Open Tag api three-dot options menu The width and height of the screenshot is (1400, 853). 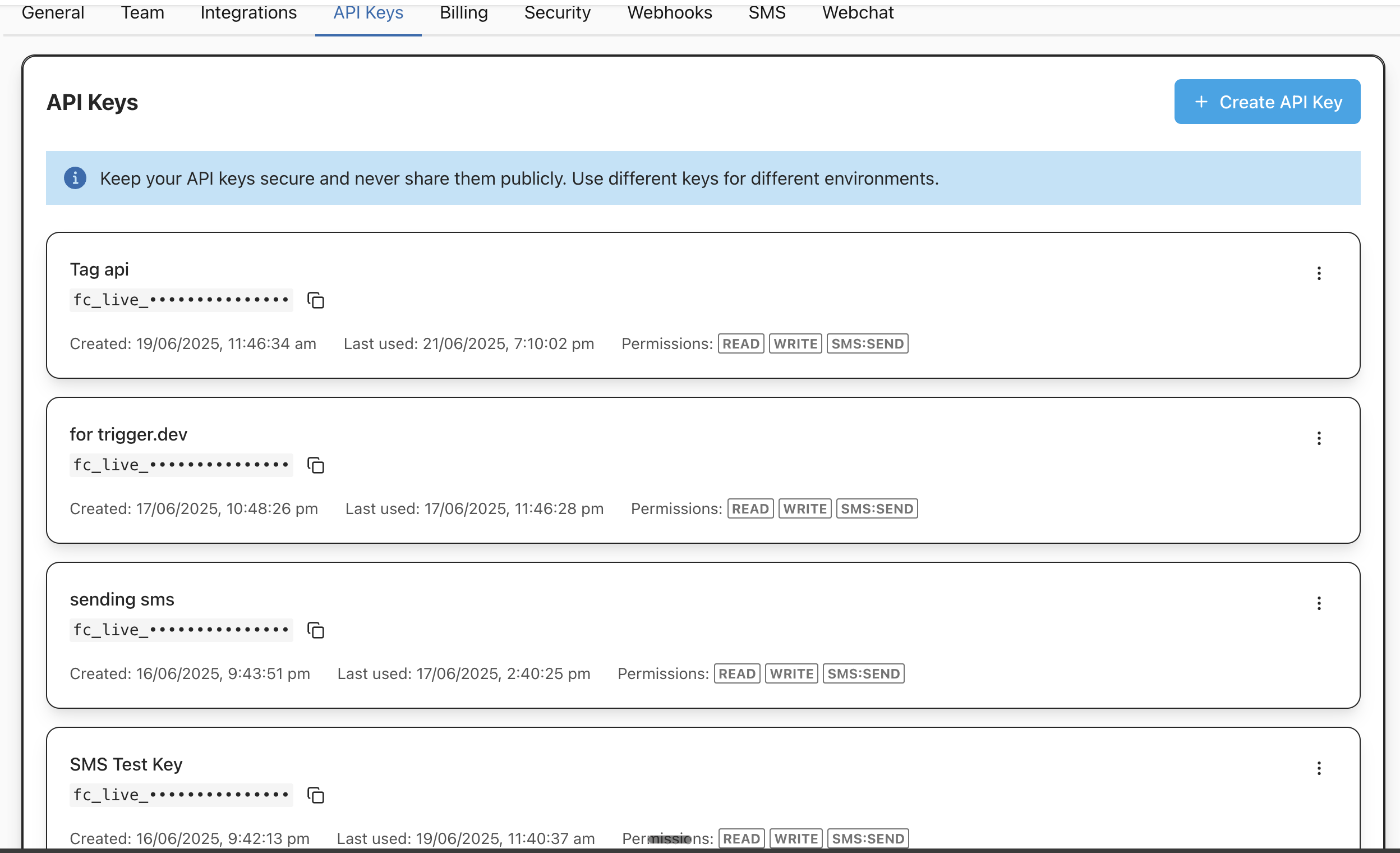(x=1319, y=273)
